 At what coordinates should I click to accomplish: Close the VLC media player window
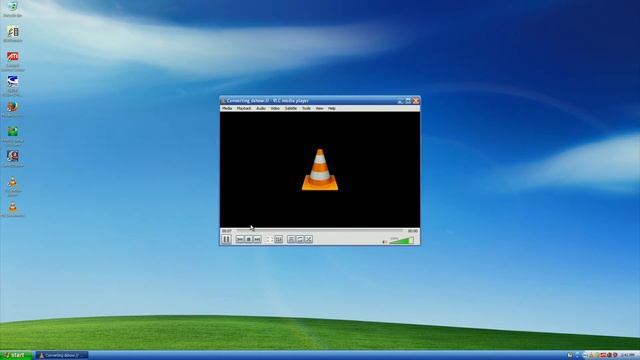(416, 101)
